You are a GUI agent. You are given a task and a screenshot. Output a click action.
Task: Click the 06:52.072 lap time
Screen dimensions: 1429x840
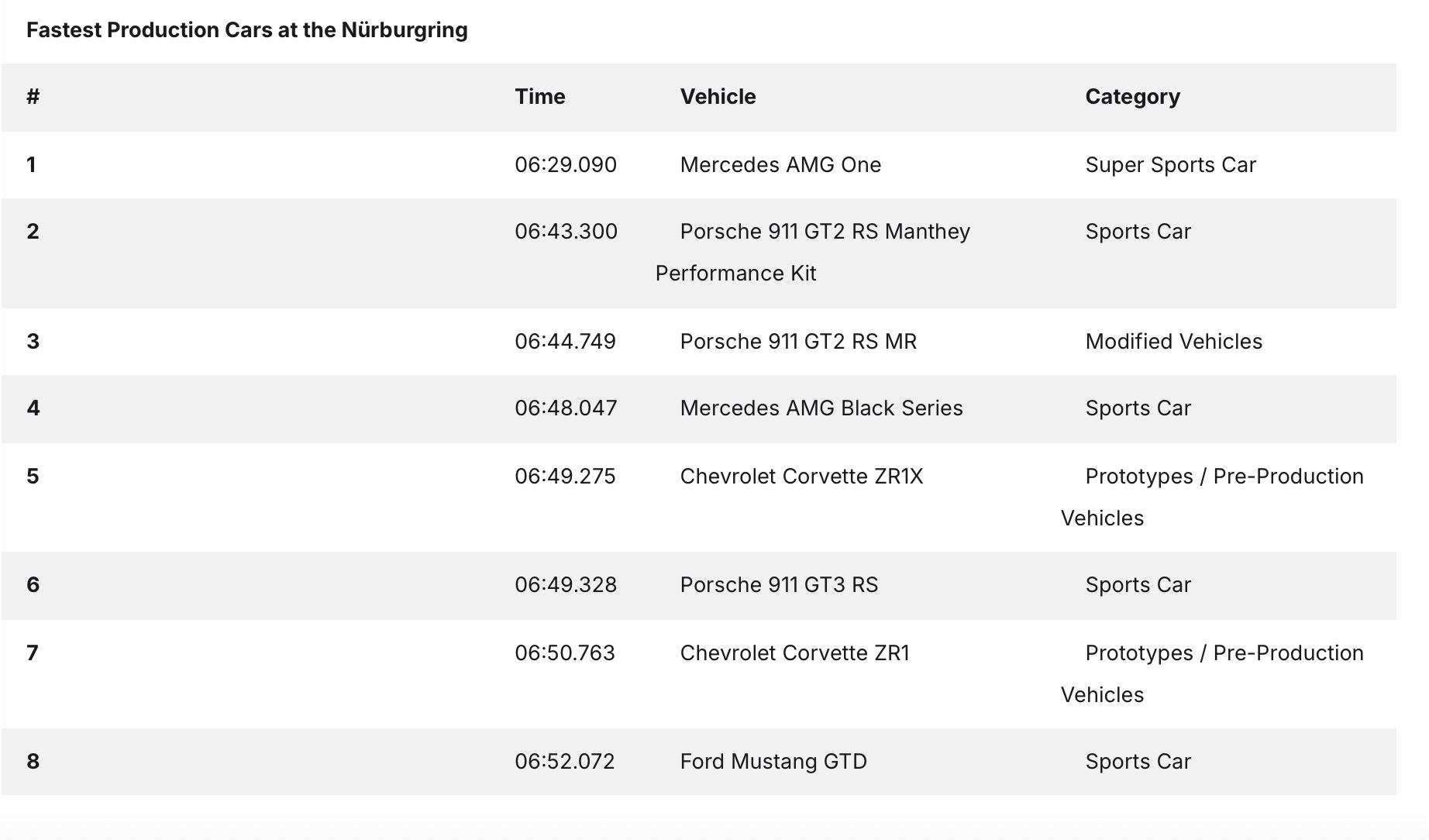pyautogui.click(x=565, y=762)
